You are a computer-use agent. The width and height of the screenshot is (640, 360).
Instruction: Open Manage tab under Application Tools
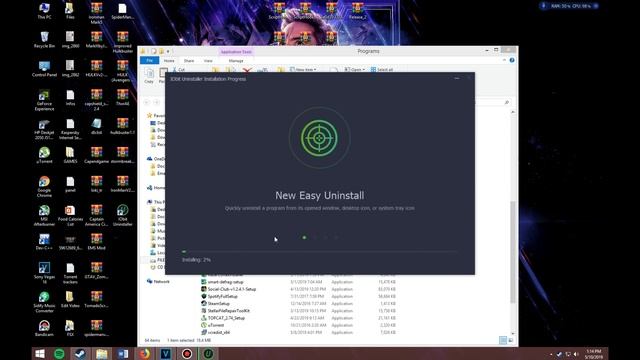click(236, 60)
